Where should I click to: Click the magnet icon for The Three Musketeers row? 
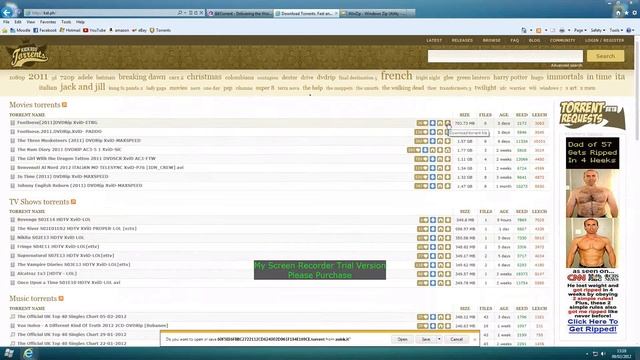coord(440,141)
